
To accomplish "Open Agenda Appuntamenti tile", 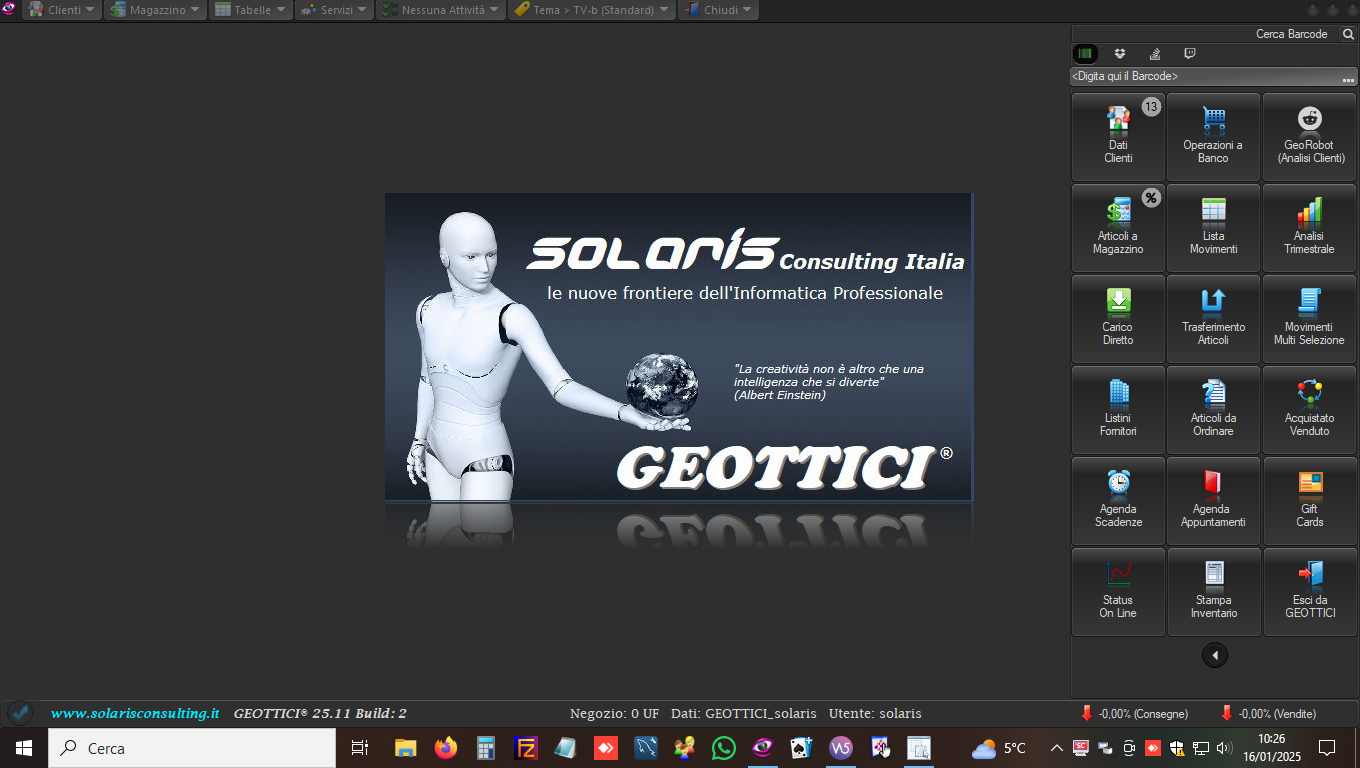I will [x=1213, y=501].
